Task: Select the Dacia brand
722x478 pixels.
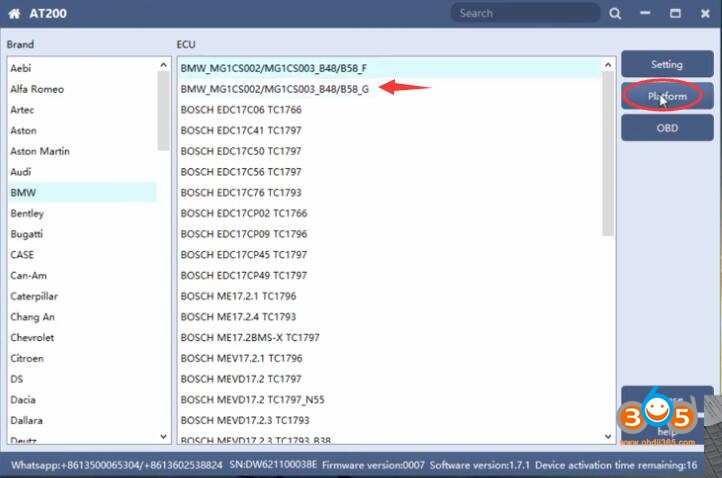Action: point(82,400)
